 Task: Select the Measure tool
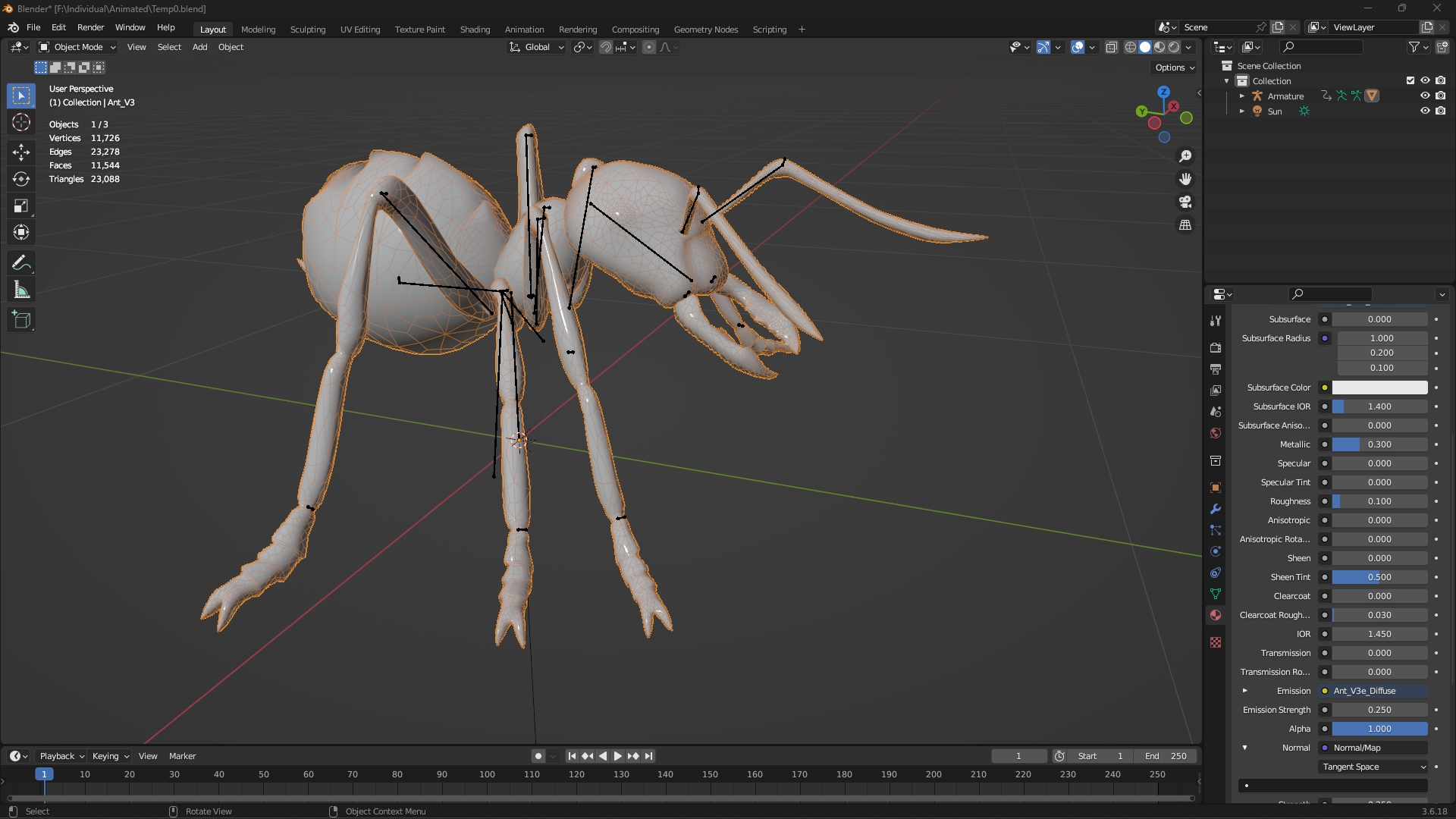click(21, 290)
